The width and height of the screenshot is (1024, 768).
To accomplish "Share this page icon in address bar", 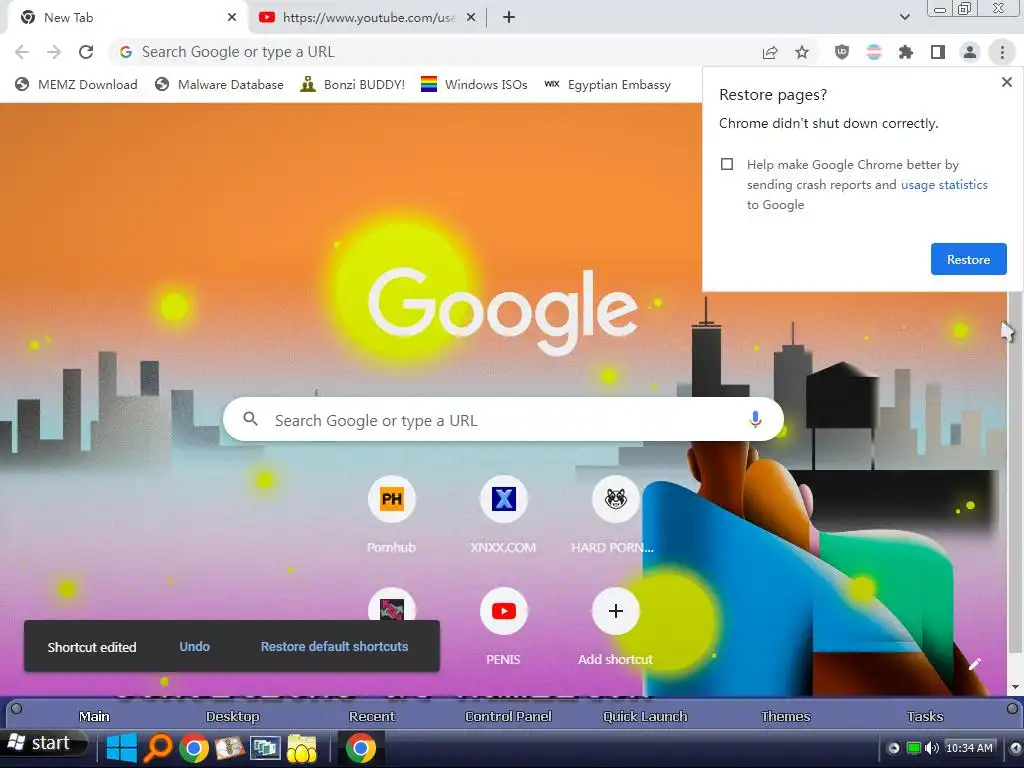I will pyautogui.click(x=770, y=52).
